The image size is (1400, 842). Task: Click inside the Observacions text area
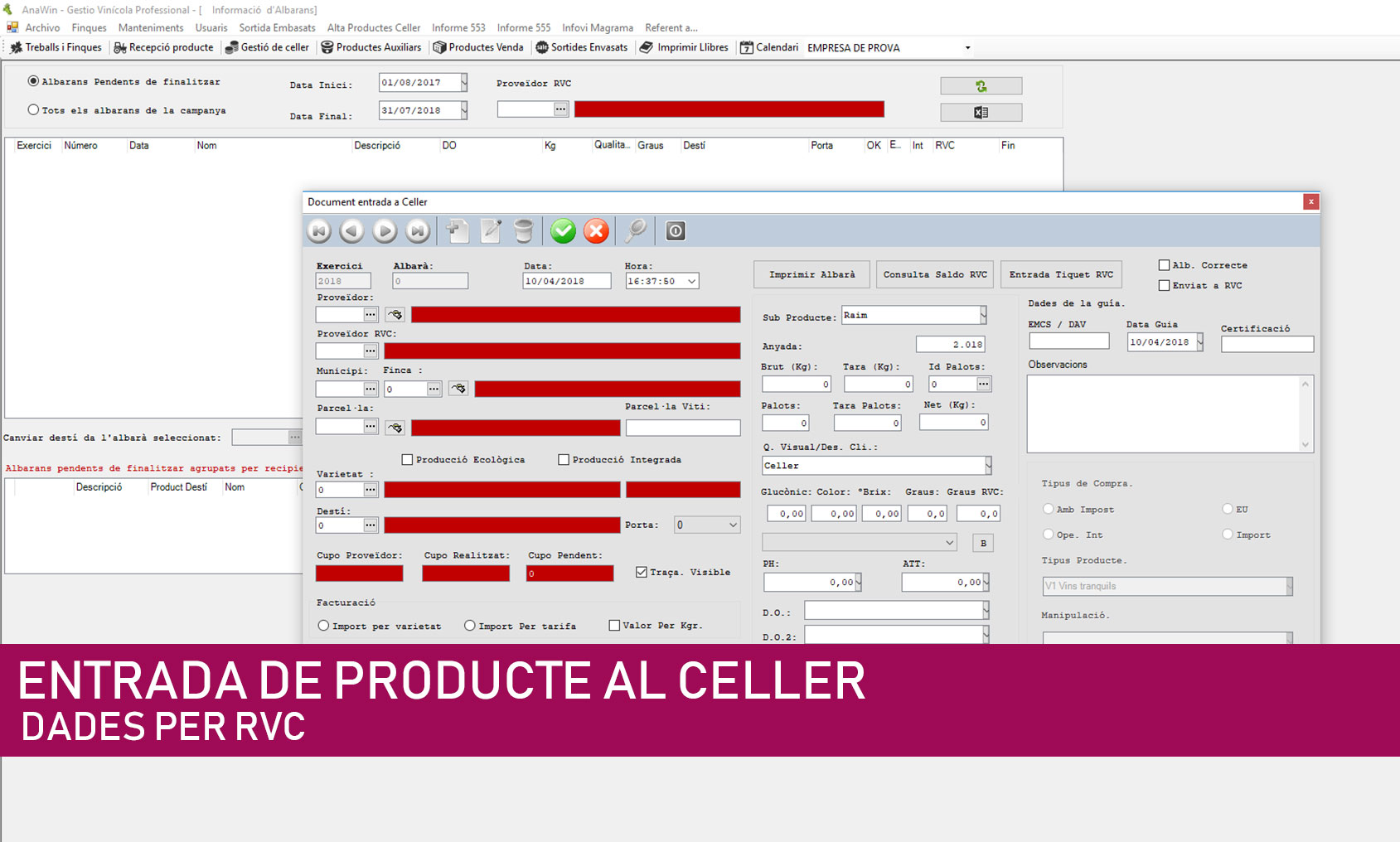(1163, 414)
